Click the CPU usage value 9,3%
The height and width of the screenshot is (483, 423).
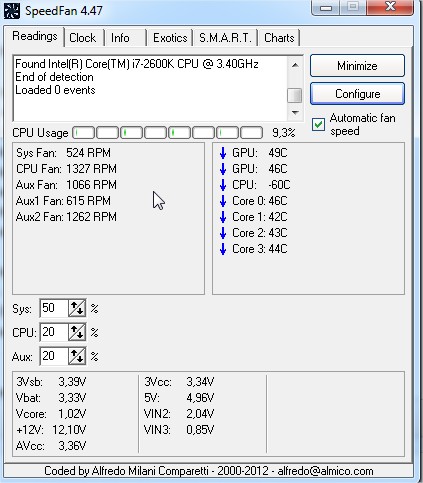pos(284,133)
